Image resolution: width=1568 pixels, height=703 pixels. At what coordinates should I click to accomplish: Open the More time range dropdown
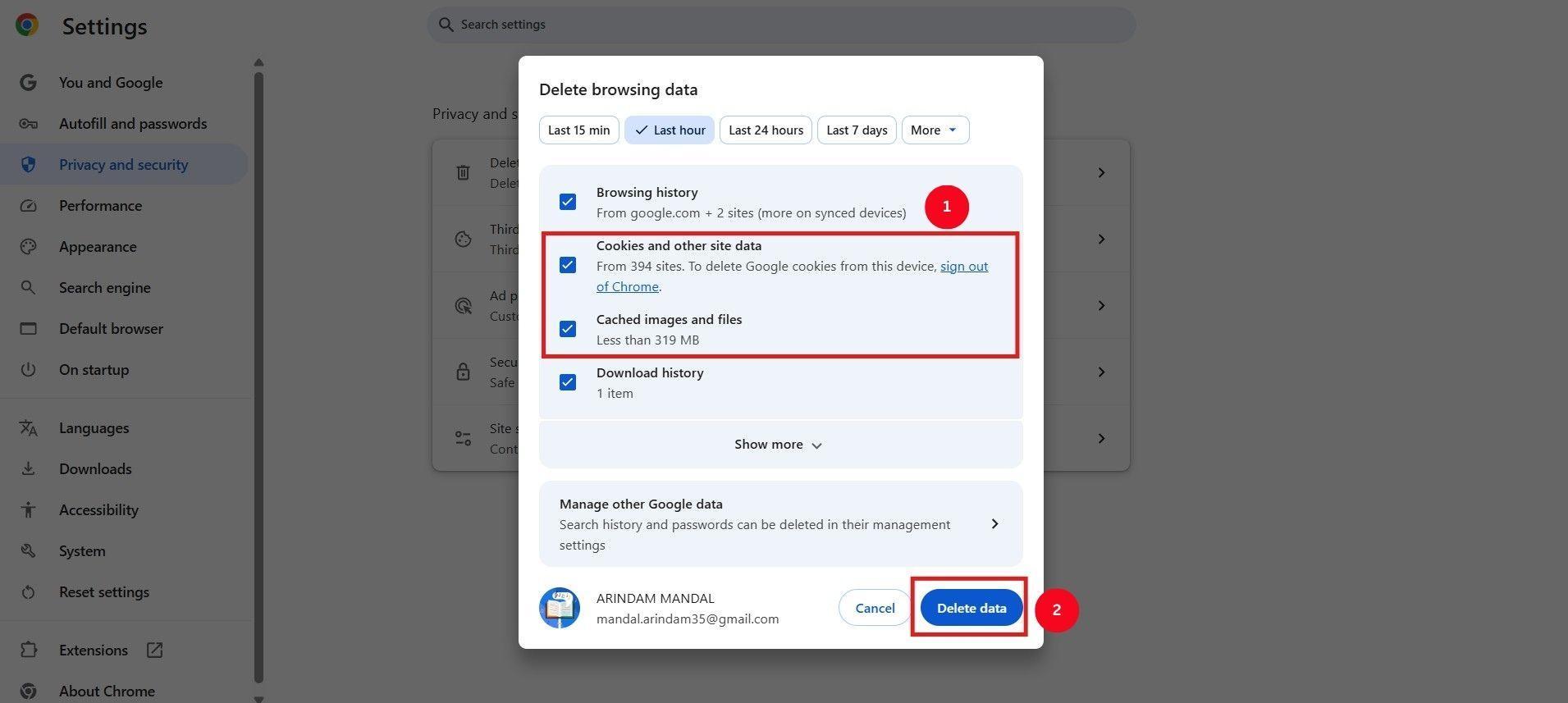pos(935,130)
